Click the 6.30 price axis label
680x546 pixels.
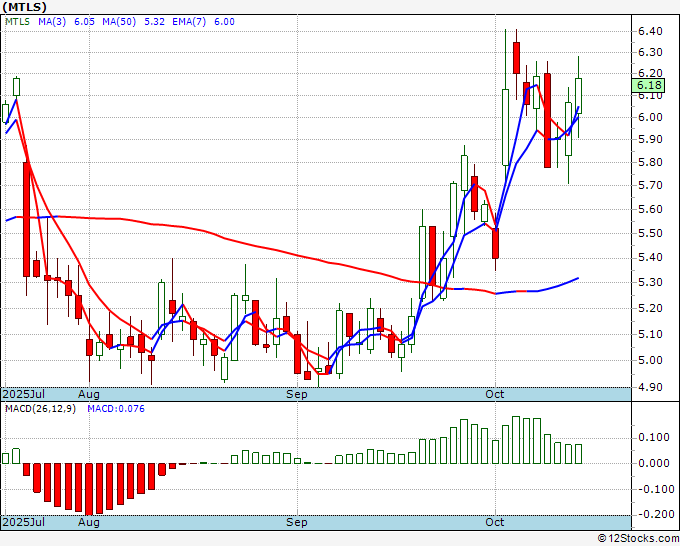[650, 52]
